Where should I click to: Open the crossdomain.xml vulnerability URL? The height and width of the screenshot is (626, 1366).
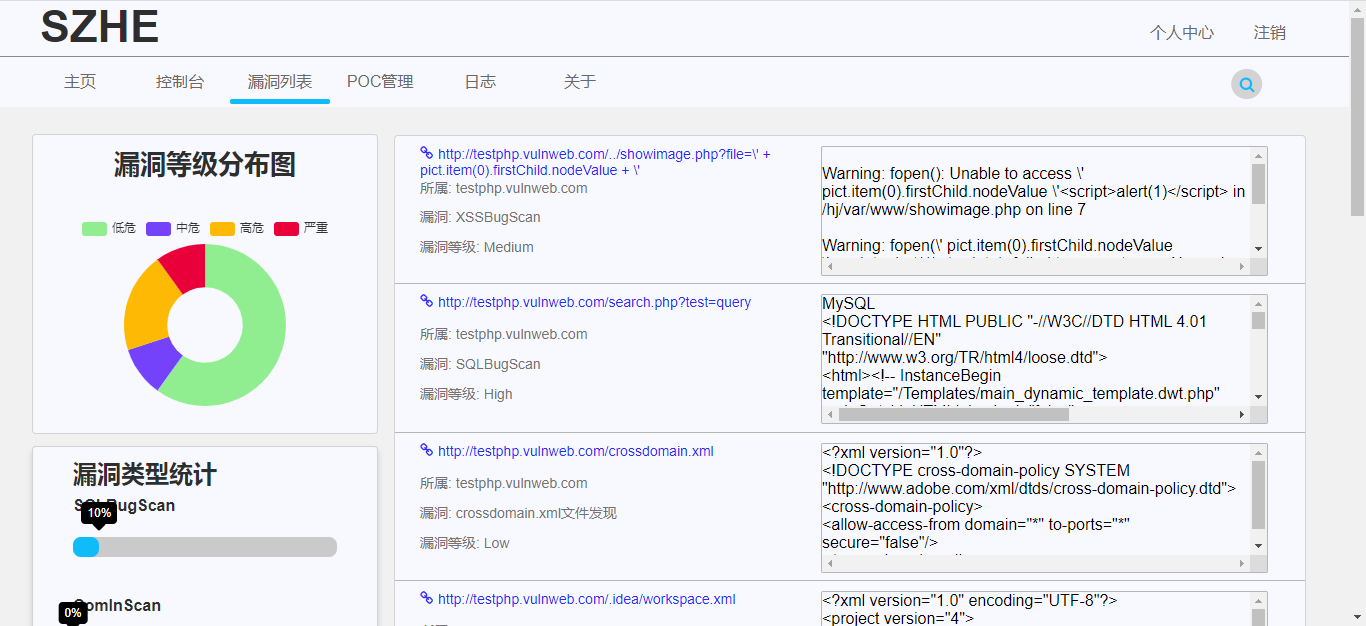point(575,450)
